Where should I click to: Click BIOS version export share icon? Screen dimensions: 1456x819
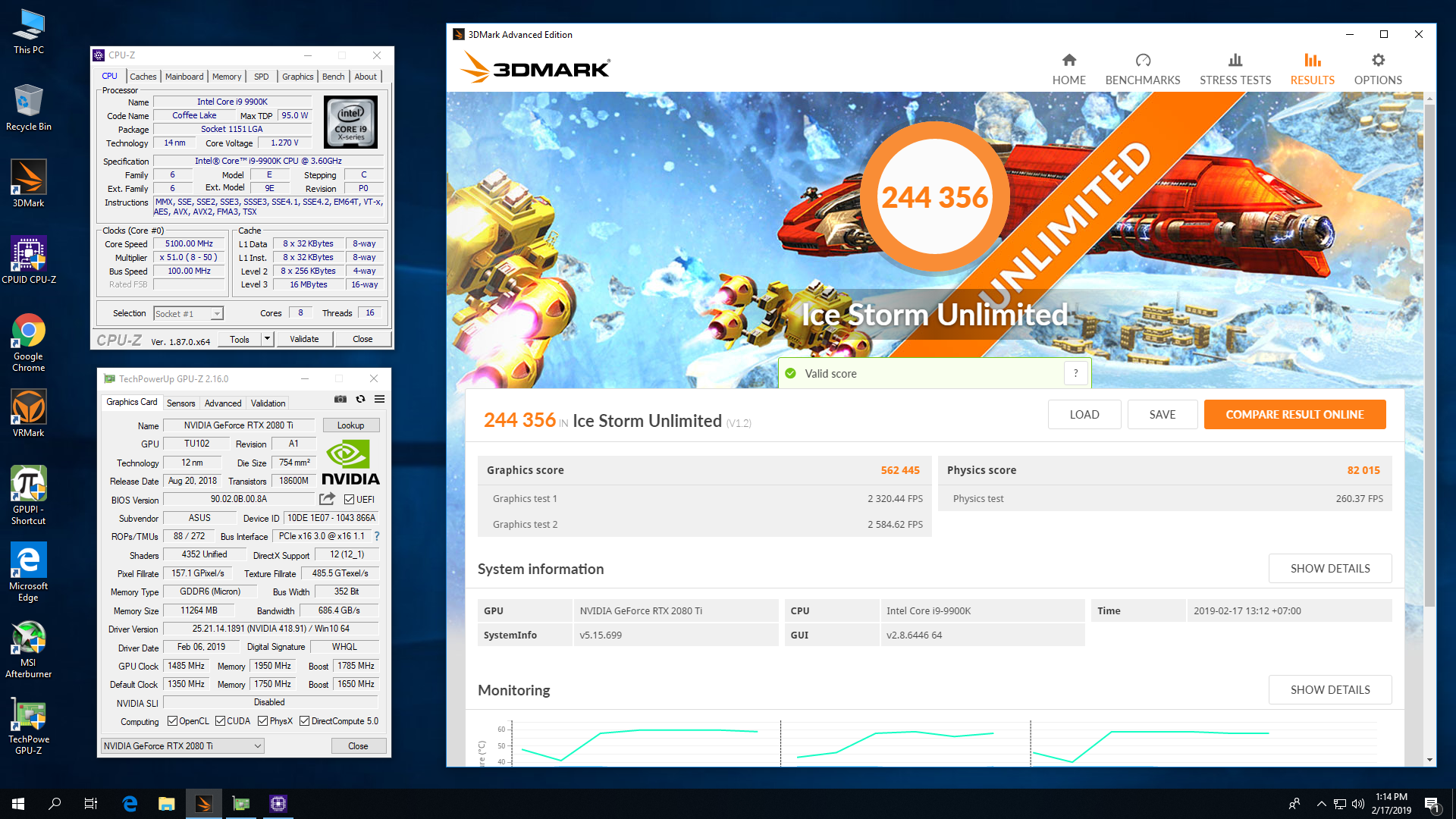click(x=327, y=499)
